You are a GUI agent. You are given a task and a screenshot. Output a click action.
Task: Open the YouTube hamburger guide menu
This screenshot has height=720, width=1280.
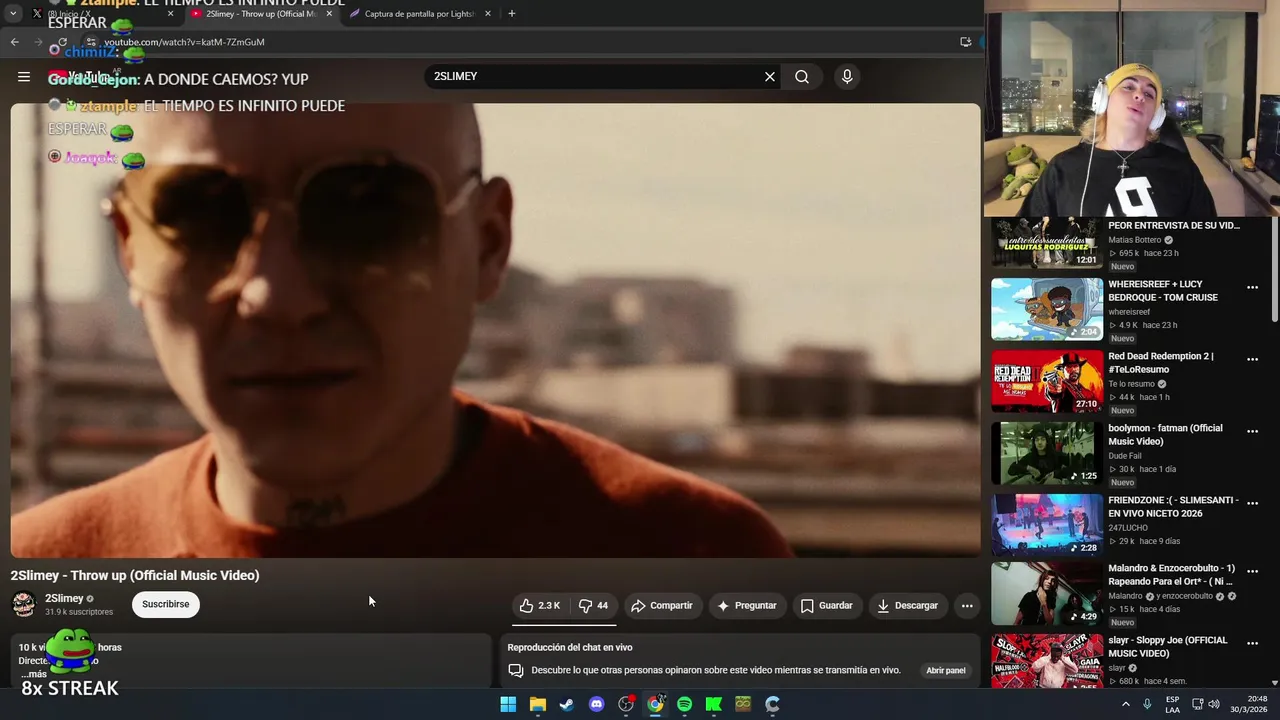24,77
